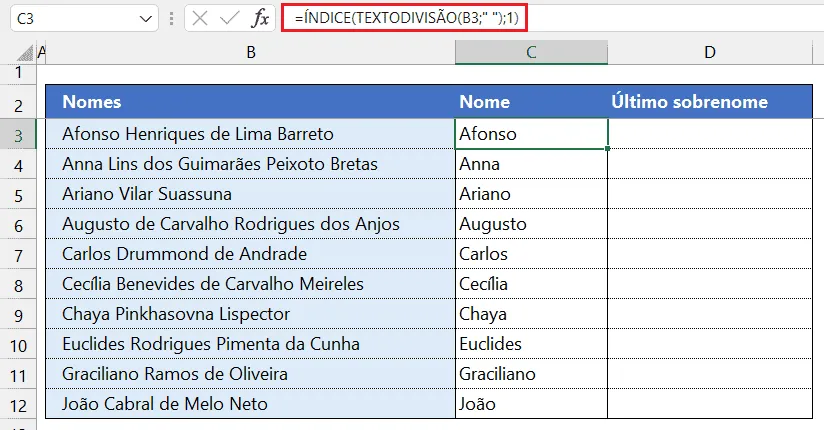Image resolution: width=824 pixels, height=430 pixels.
Task: Click the Nomes header cell
Action: (x=251, y=102)
